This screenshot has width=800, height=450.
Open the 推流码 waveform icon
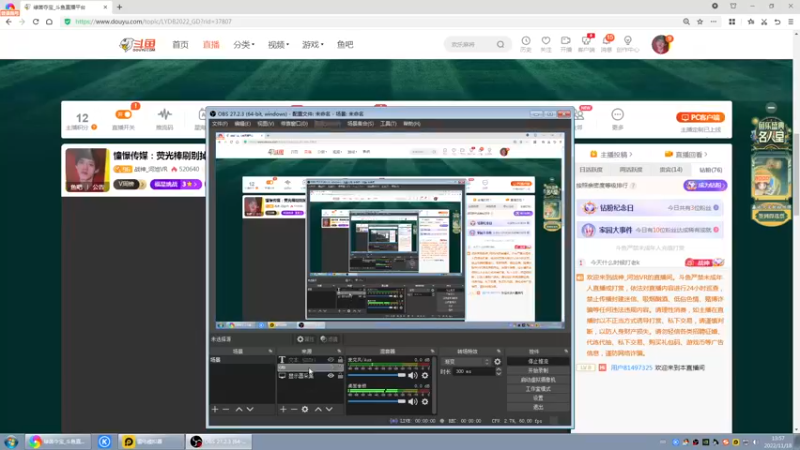pos(165,114)
